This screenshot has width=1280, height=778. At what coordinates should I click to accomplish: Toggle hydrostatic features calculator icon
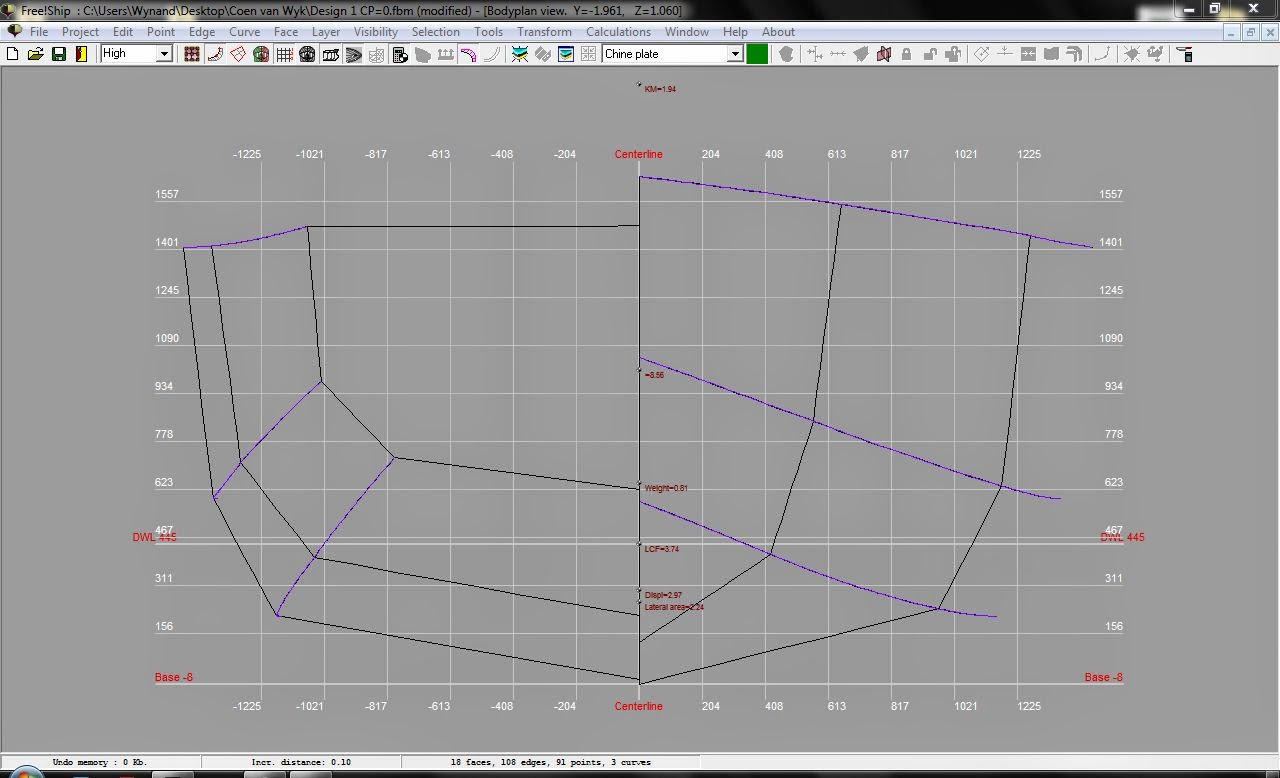tap(400, 54)
